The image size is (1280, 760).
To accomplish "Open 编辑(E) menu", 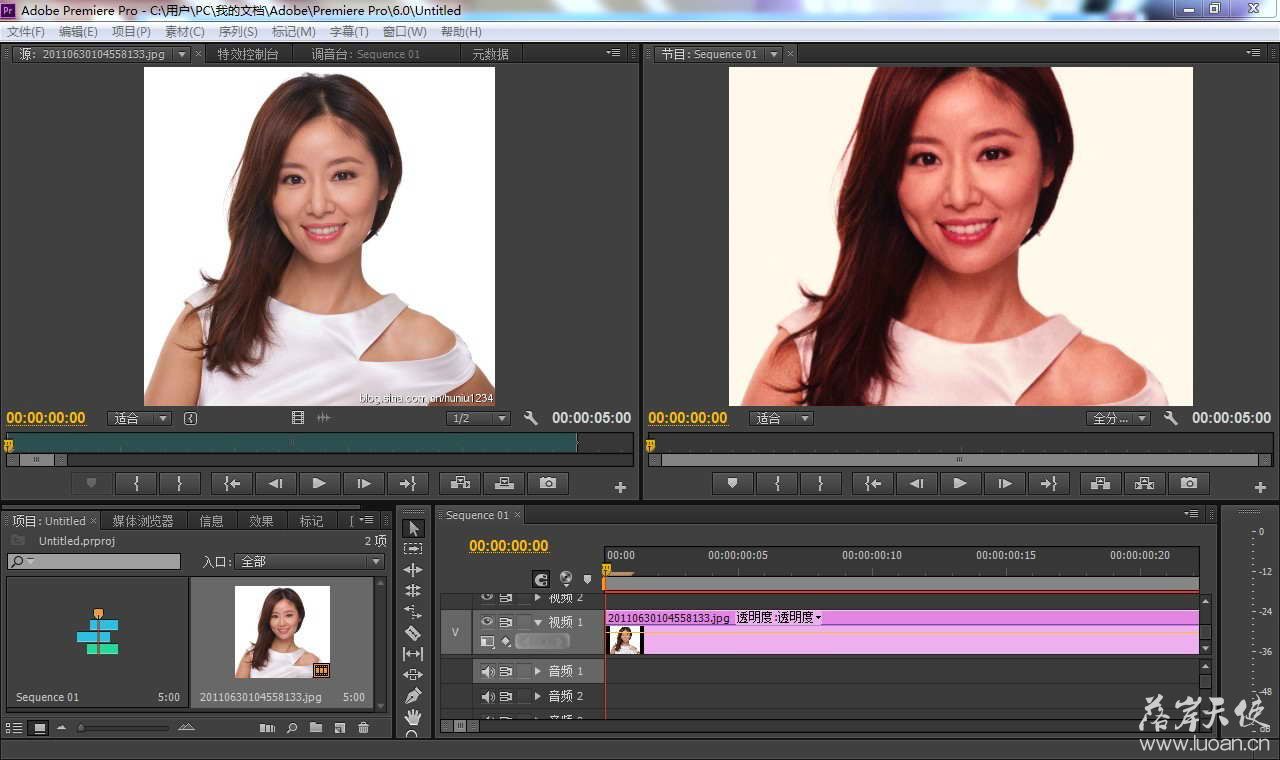I will [78, 32].
